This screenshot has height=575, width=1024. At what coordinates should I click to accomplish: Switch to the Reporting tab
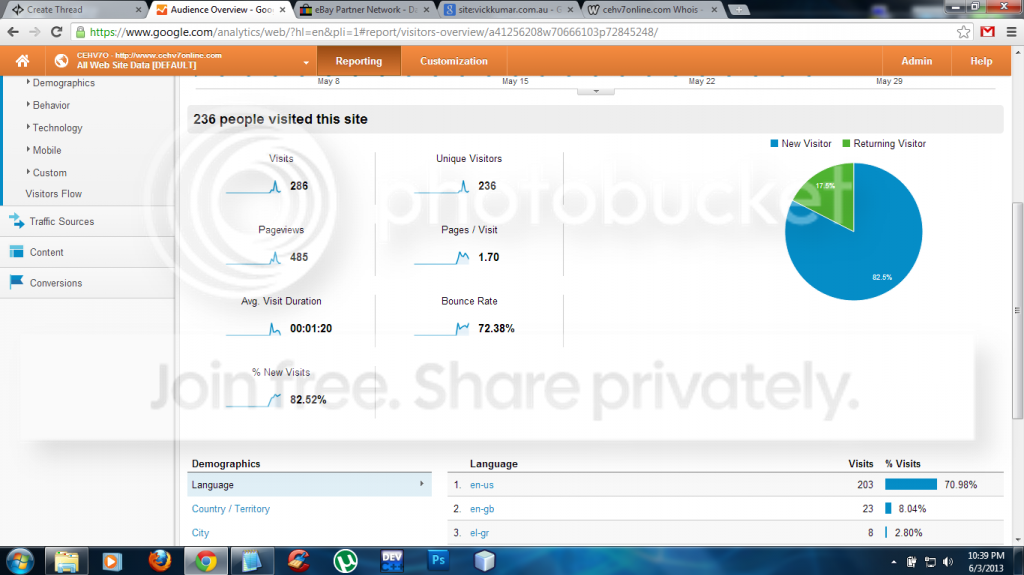coord(359,61)
